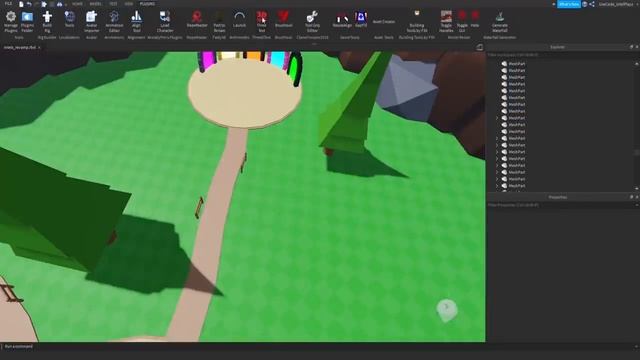Open the Tool Grip Editor
640x360 pixels.
pyautogui.click(x=312, y=22)
